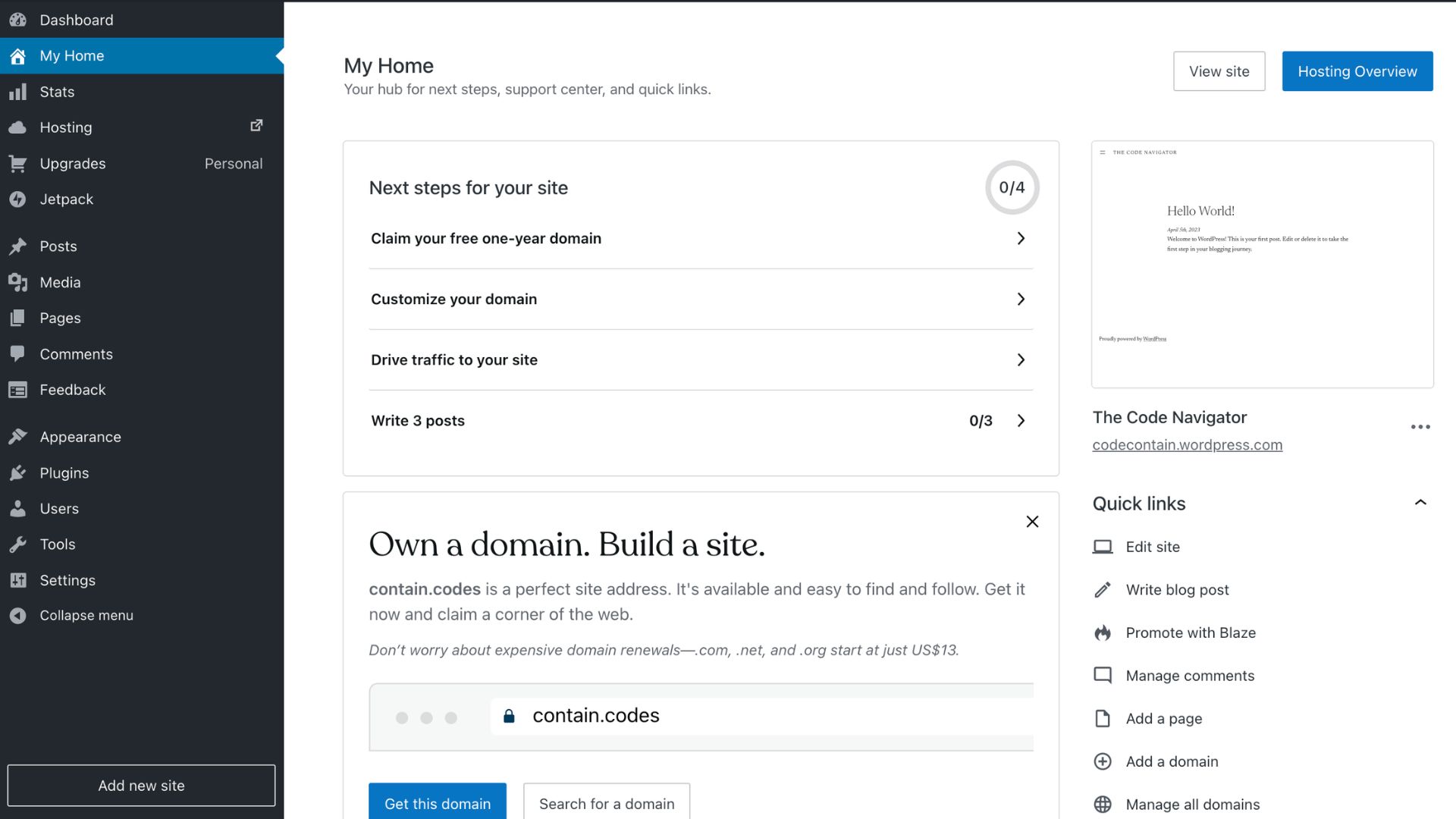Viewport: 1456px width, 819px height.
Task: Click the Manage comments quick link
Action: [1189, 676]
